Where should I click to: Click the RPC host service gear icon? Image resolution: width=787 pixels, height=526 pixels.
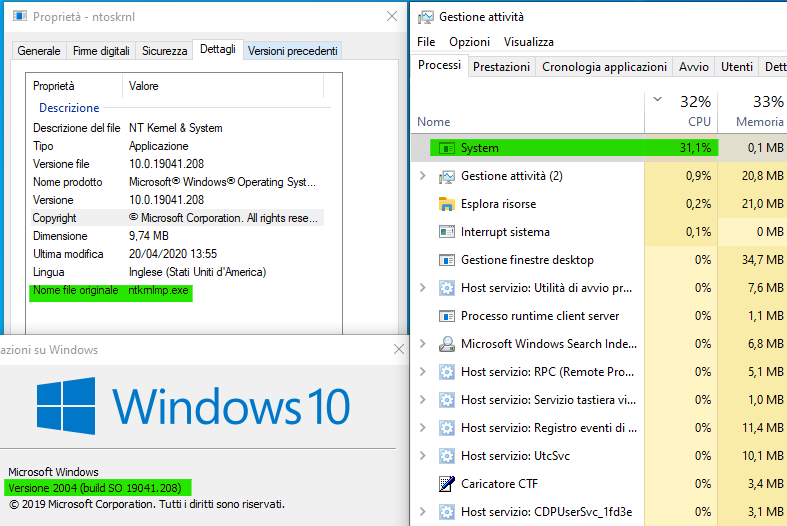(447, 372)
